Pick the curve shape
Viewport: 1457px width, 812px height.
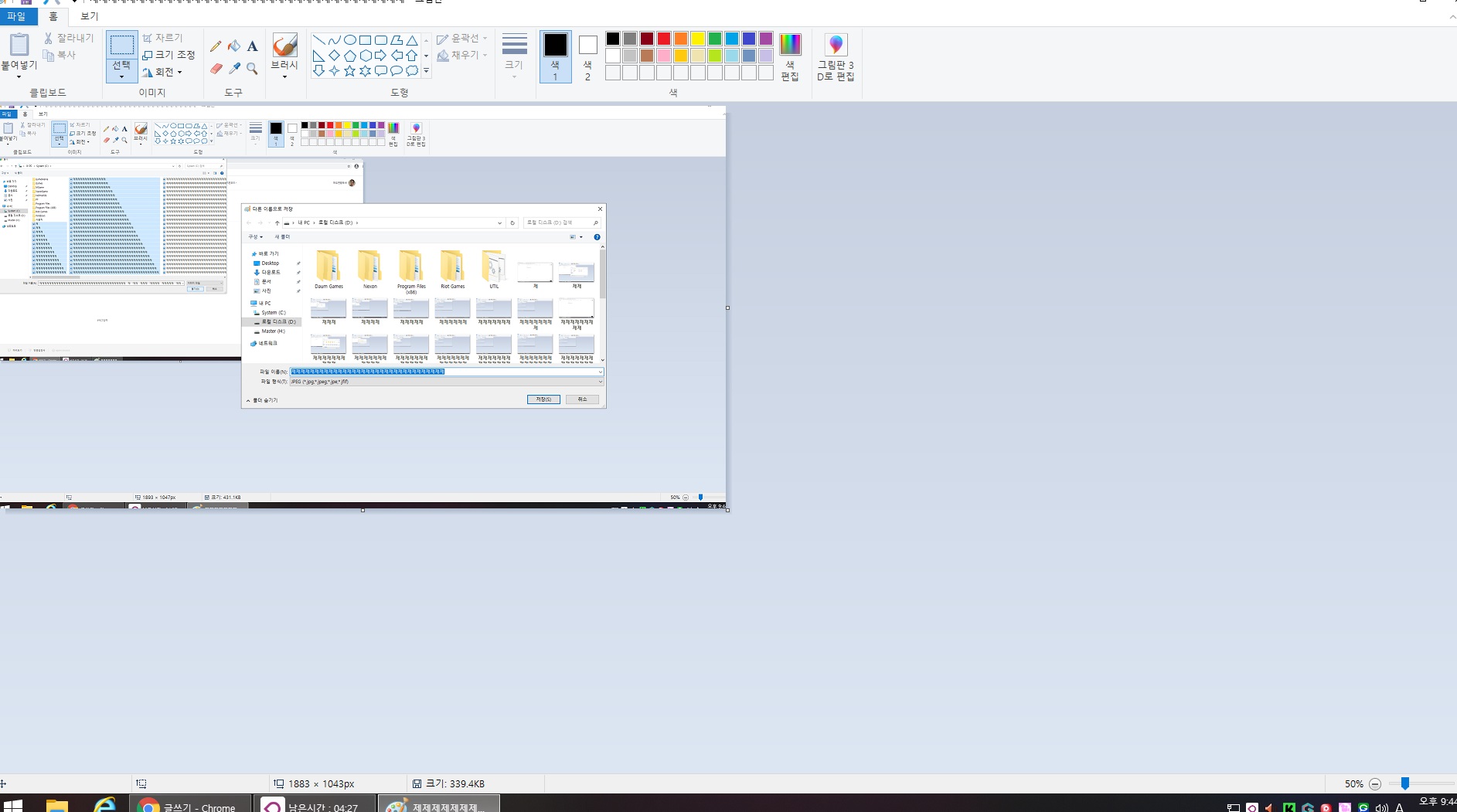coord(334,40)
